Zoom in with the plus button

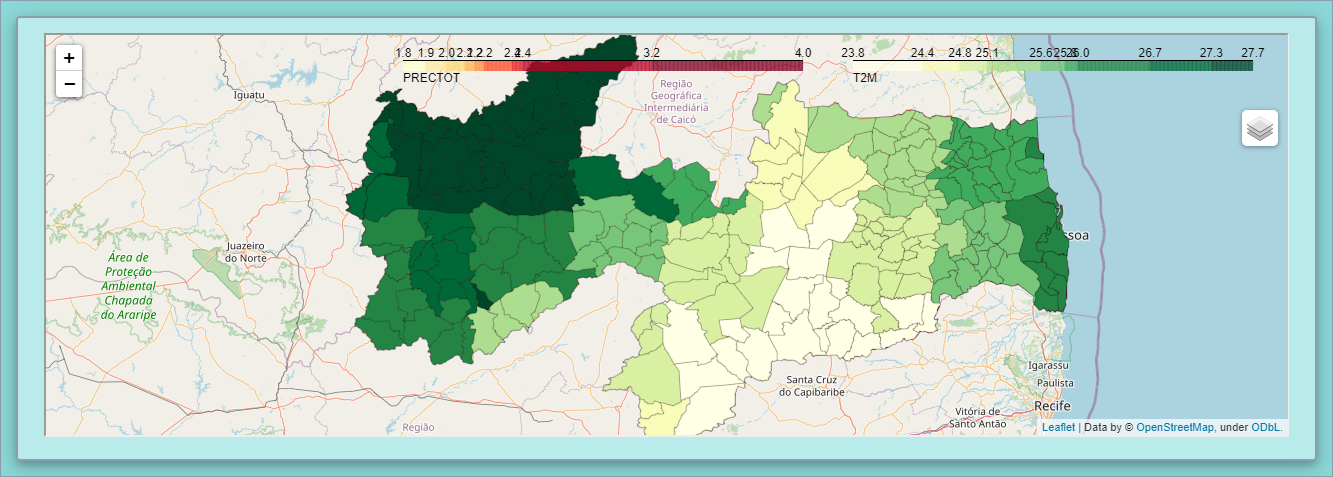coord(69,58)
